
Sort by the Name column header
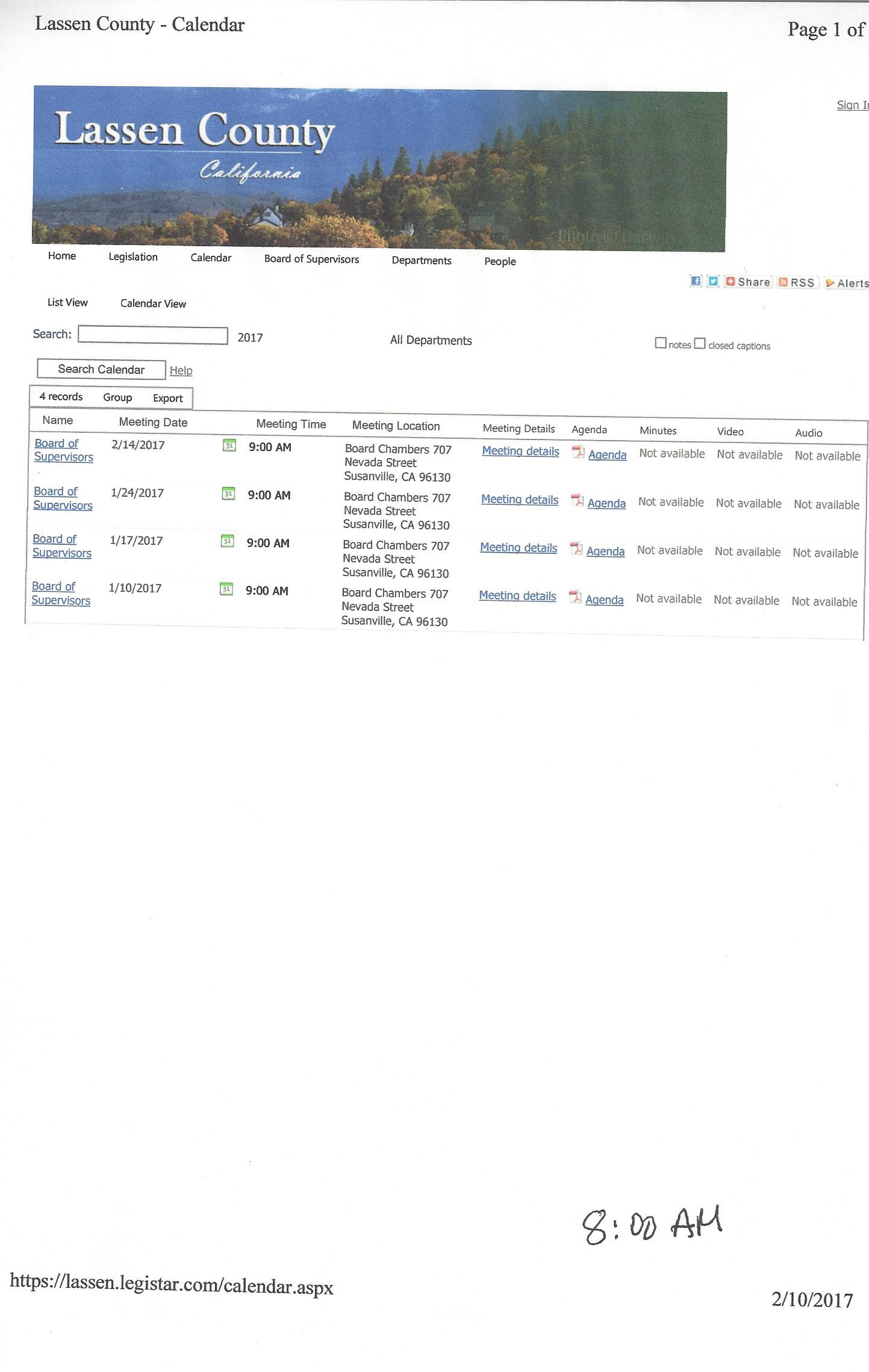(x=58, y=420)
